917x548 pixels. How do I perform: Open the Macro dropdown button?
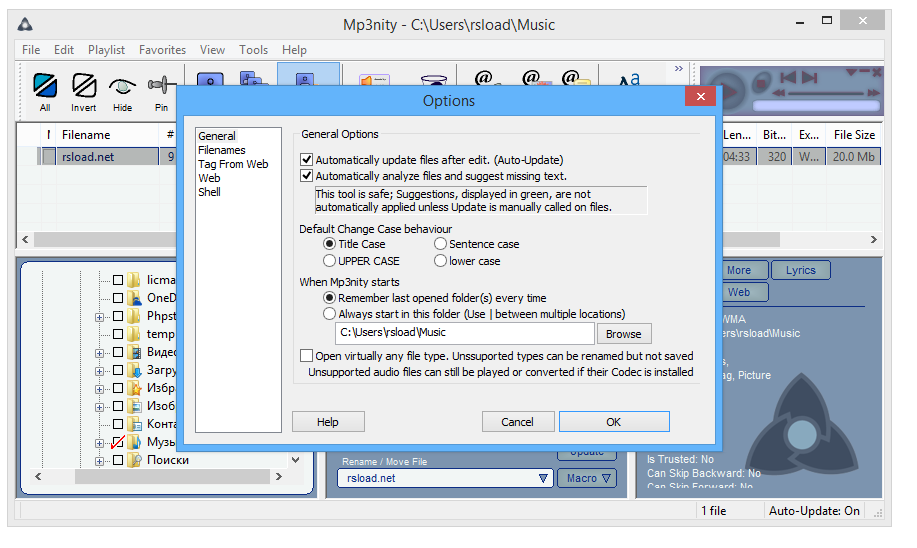click(587, 478)
